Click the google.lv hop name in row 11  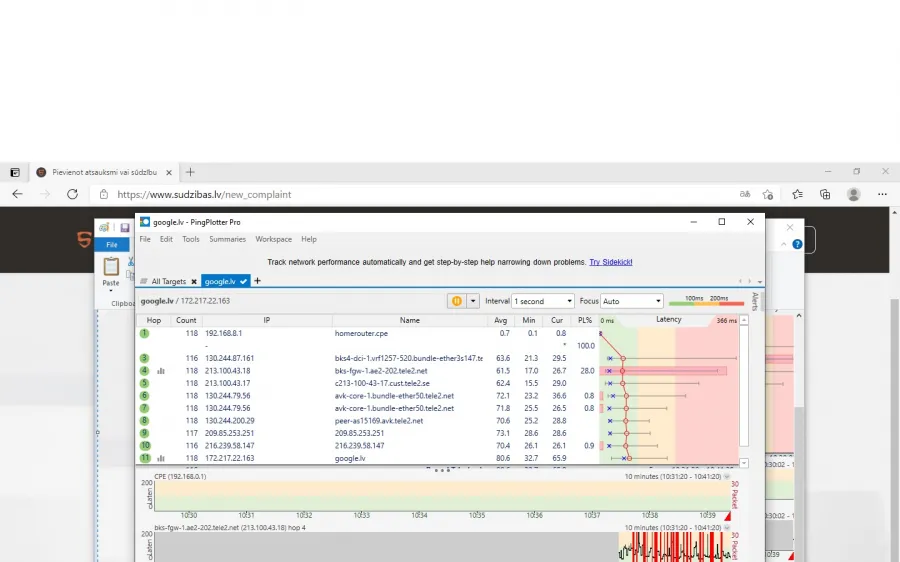tap(350, 458)
